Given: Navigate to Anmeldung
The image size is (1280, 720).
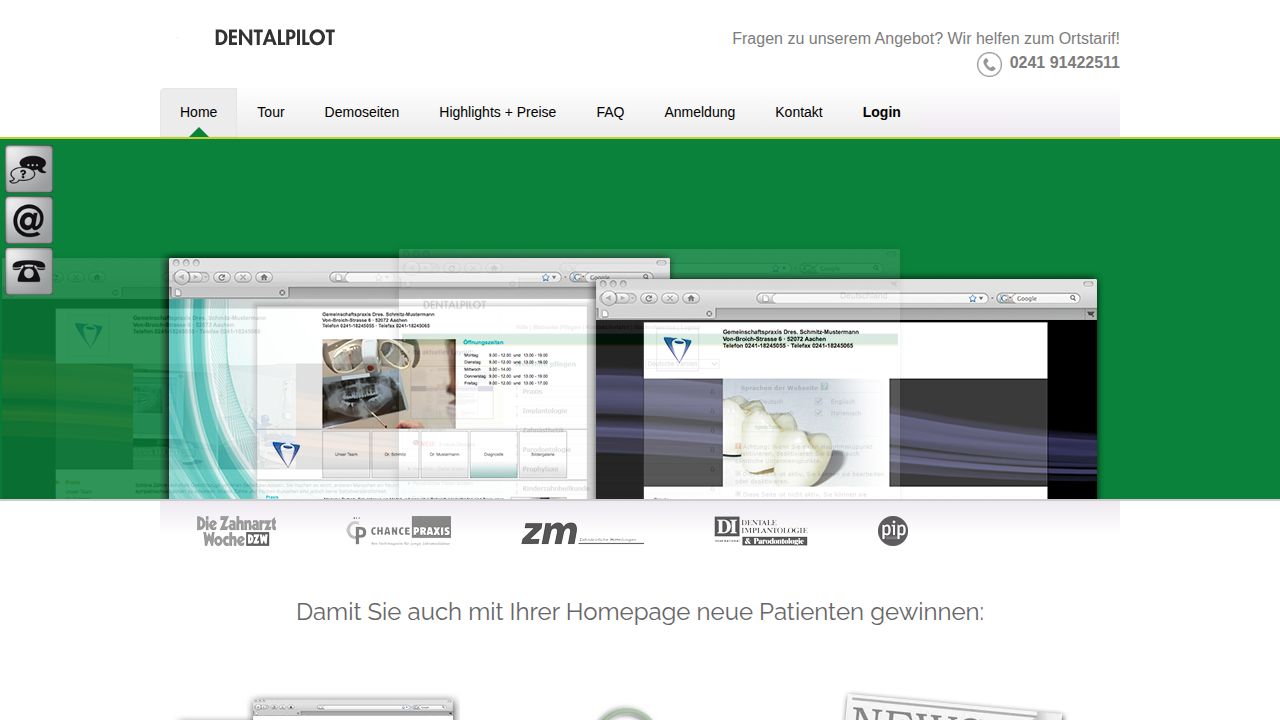Looking at the screenshot, I should (x=700, y=112).
